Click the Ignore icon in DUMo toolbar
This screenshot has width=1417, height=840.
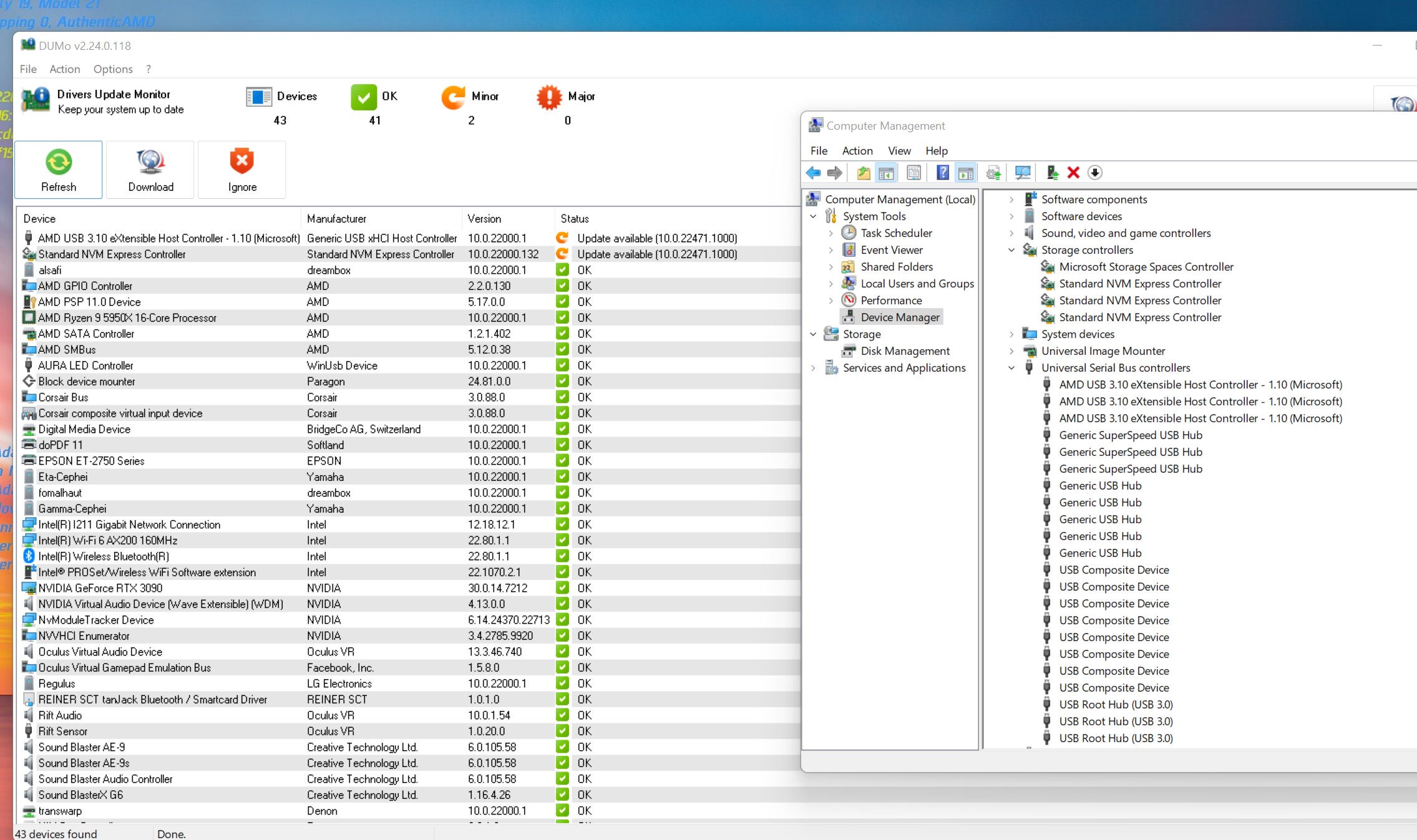coord(241,170)
